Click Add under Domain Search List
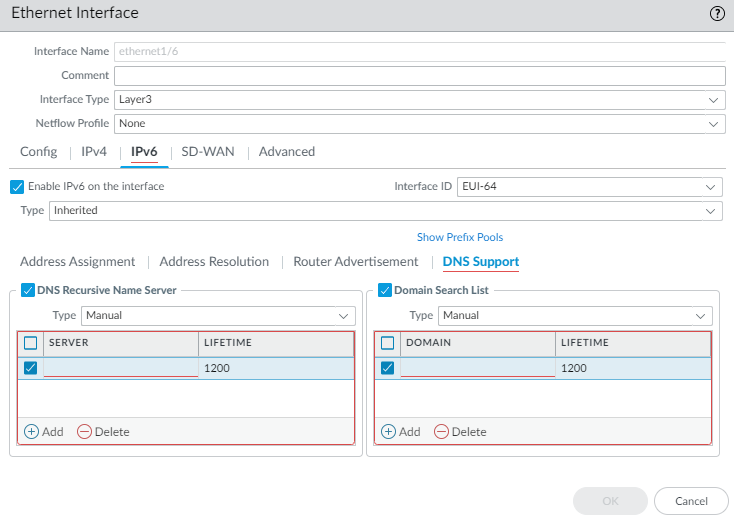734x526 pixels. [400, 431]
